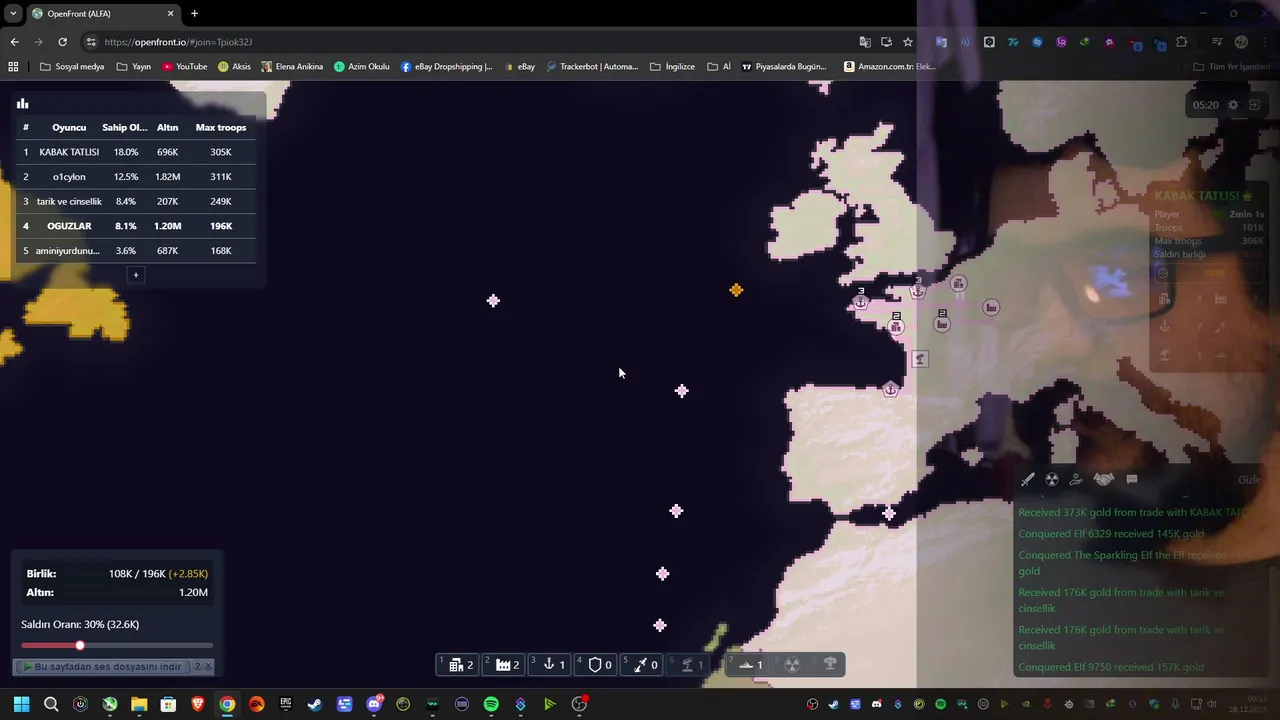1280x720 pixels.
Task: Sort leaderboard by Altın column
Action: click(167, 127)
